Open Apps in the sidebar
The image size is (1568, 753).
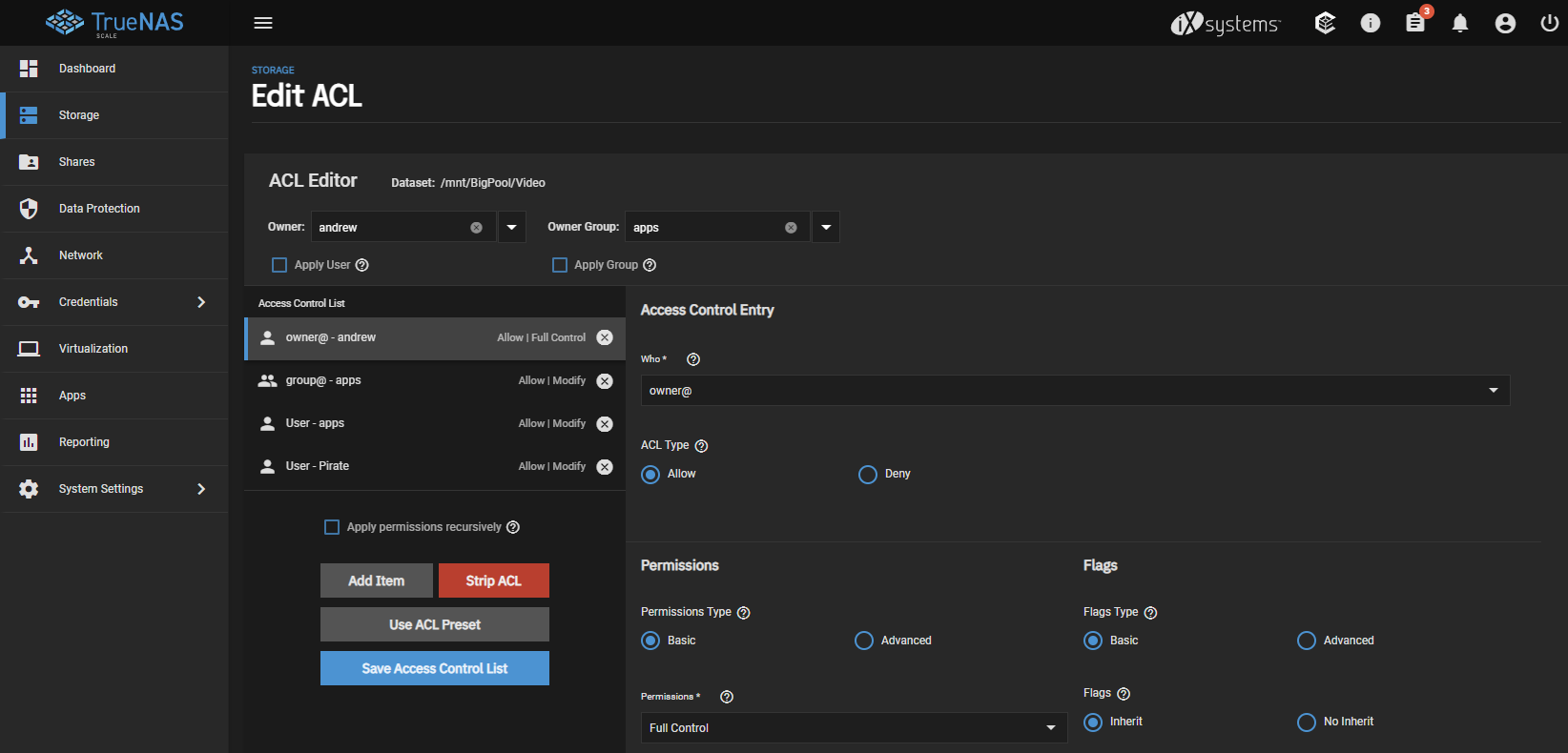coord(114,396)
